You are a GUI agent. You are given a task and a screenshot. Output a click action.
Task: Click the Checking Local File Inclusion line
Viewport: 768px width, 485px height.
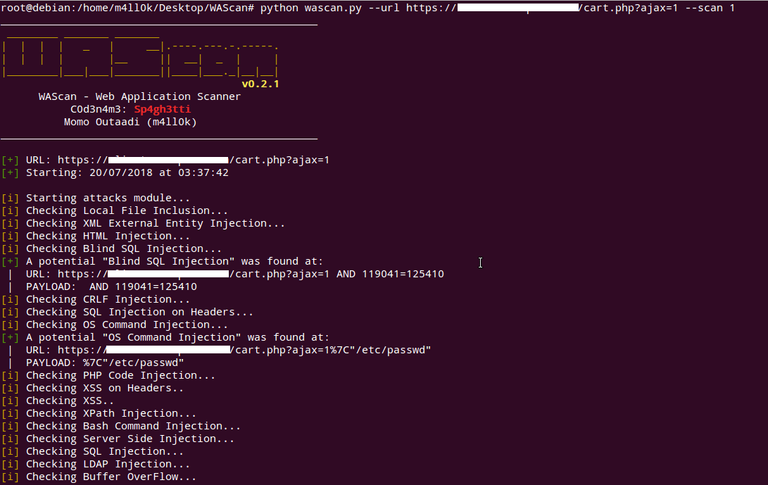pyautogui.click(x=126, y=211)
